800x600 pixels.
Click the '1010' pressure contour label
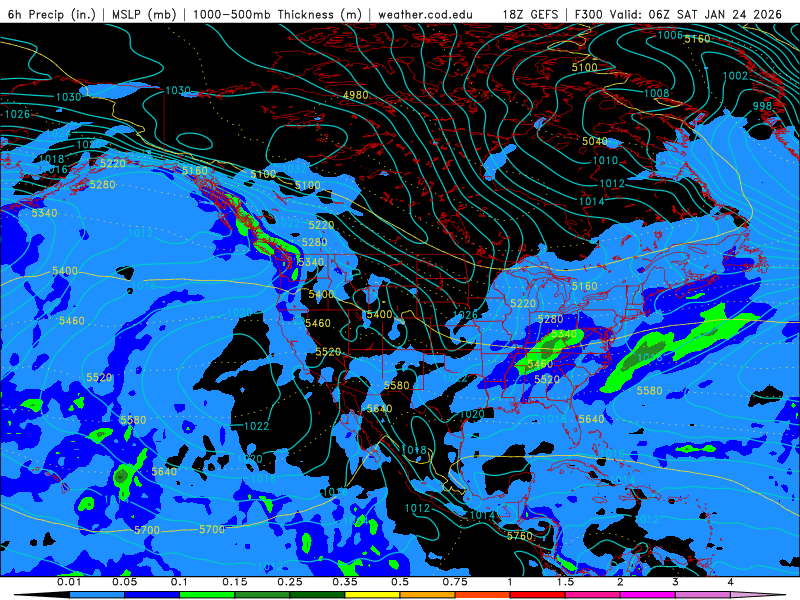pos(605,161)
